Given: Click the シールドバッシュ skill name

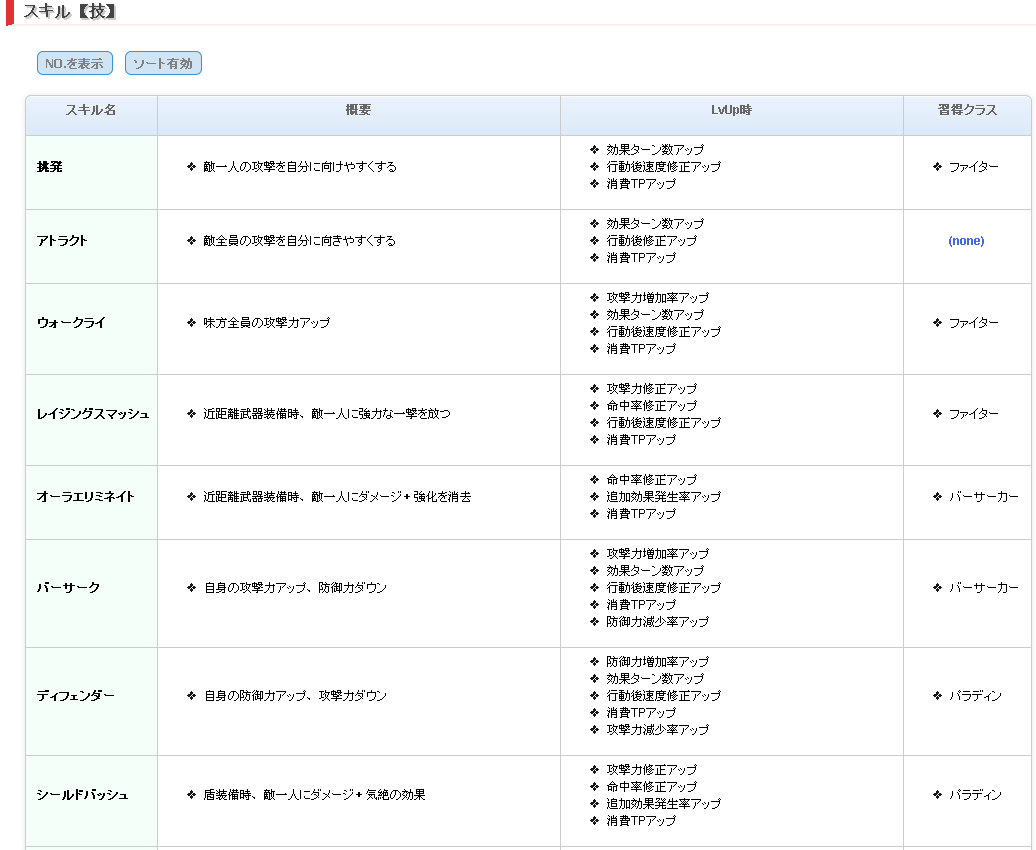Looking at the screenshot, I should [x=82, y=795].
